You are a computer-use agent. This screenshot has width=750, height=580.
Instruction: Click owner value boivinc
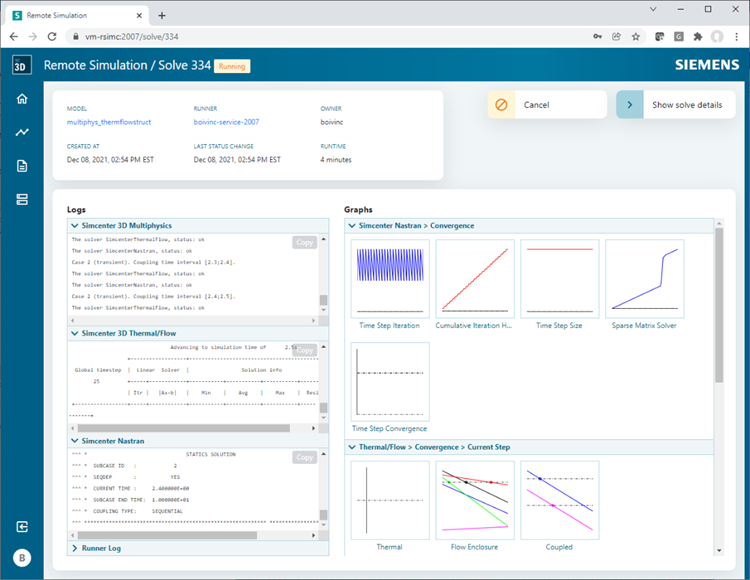[331, 122]
